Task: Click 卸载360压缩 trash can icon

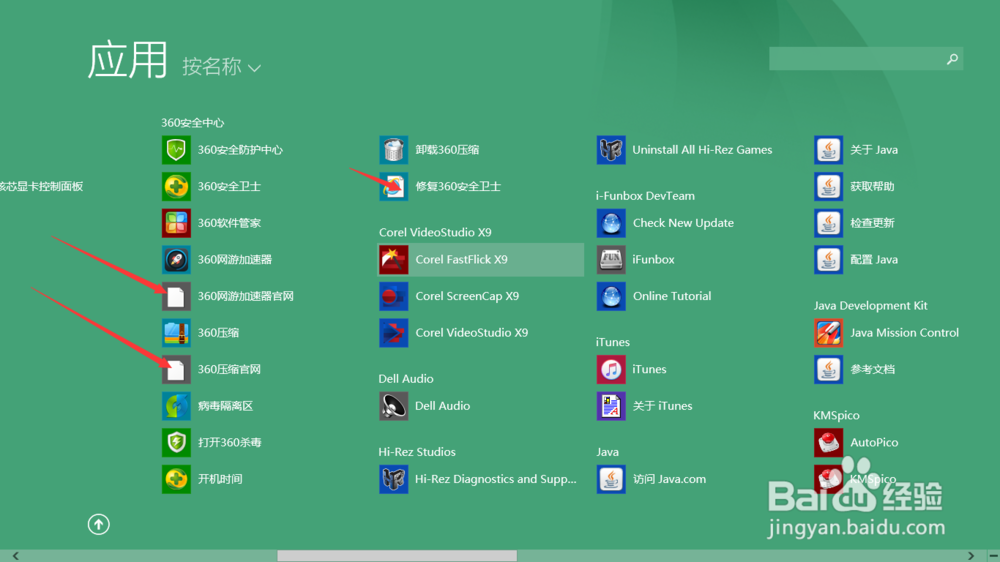Action: click(393, 150)
